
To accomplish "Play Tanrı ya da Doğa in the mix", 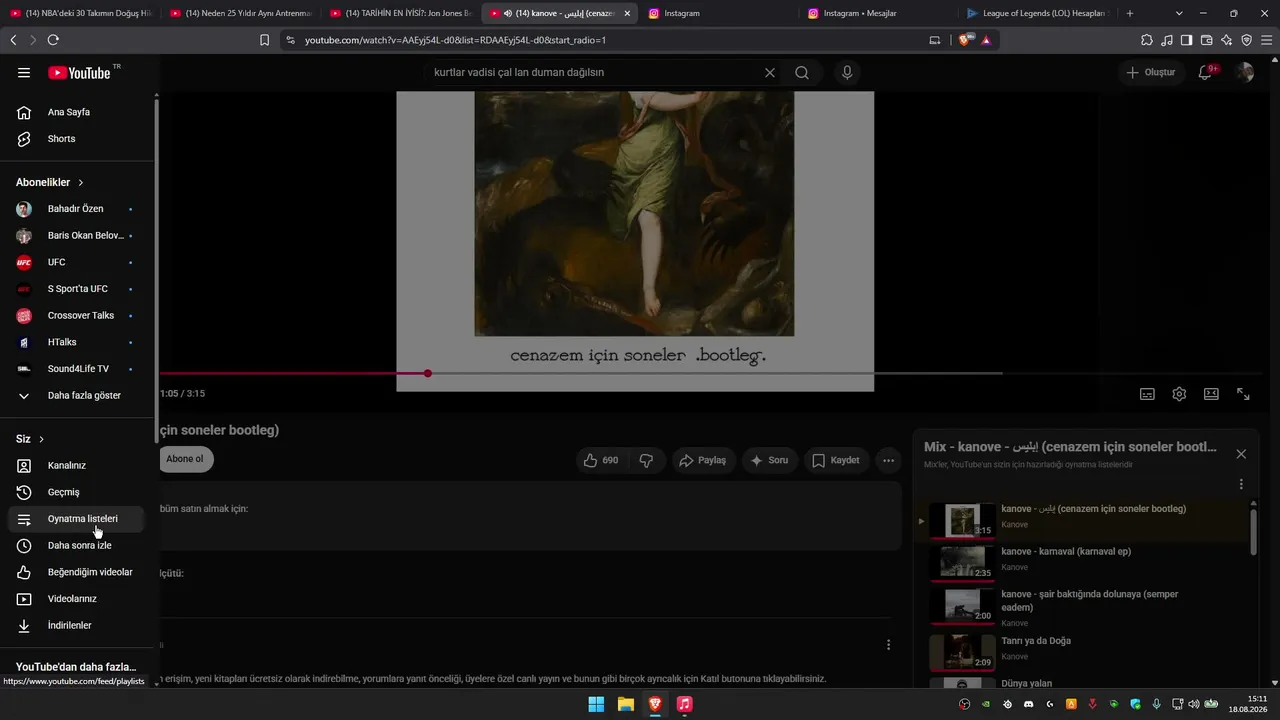I will (x=1085, y=650).
